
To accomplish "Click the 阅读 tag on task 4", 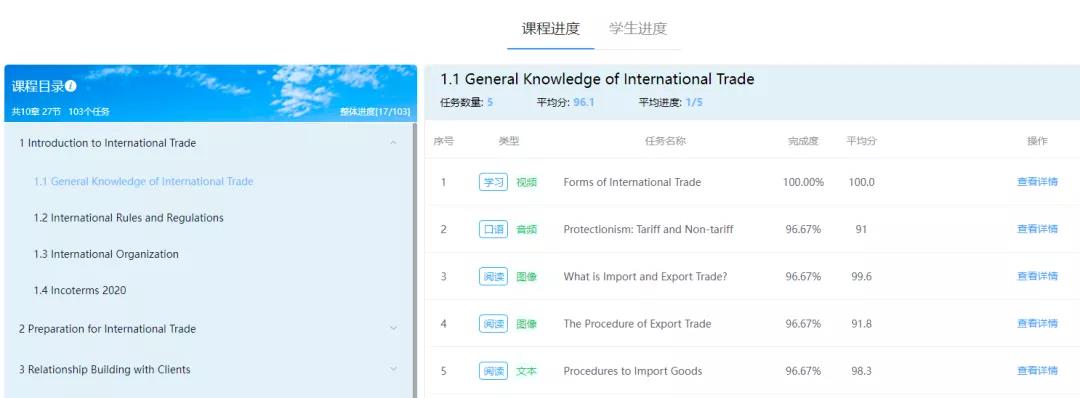I will click(x=493, y=324).
